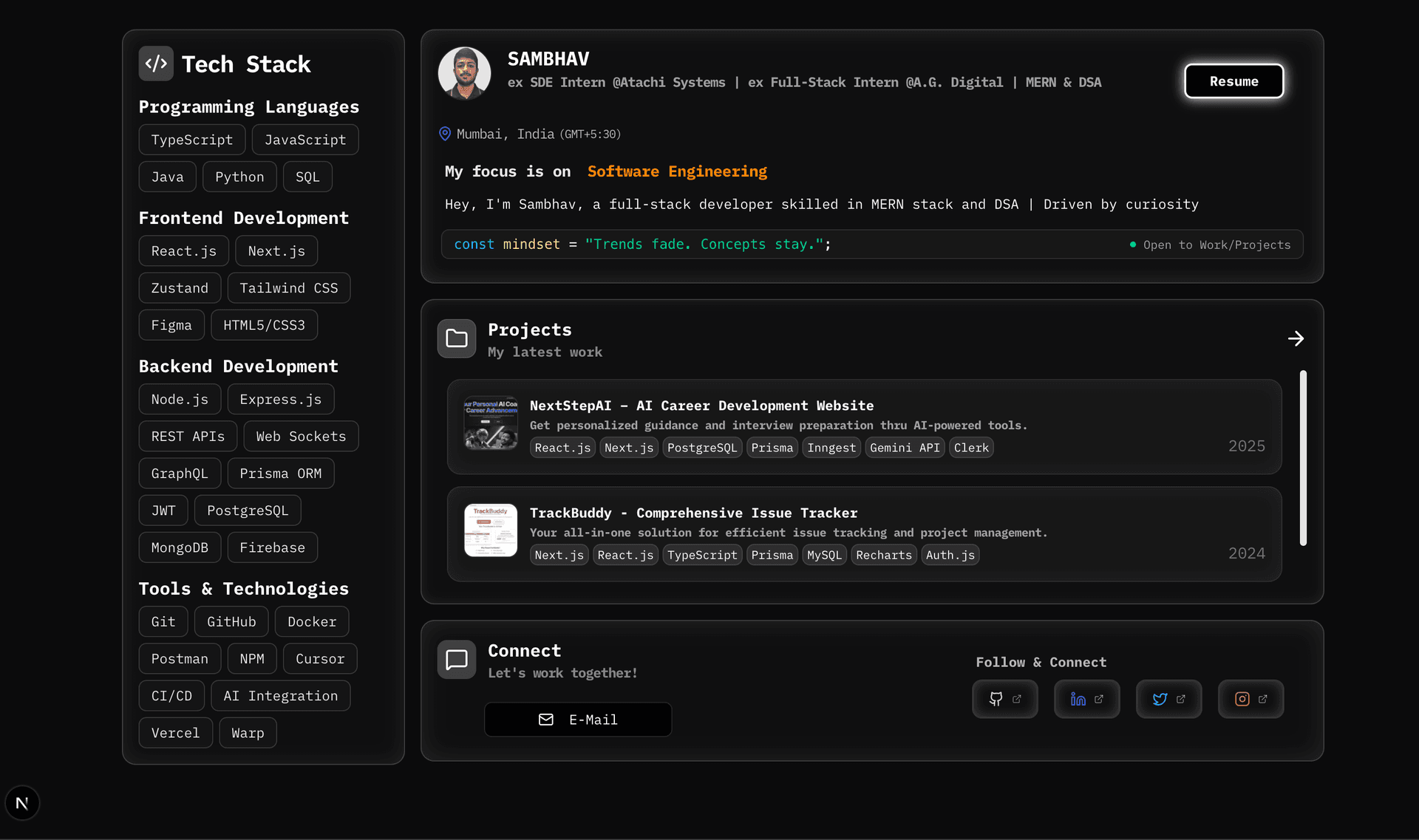Open the Twitter profile link
Viewport: 1419px width, 840px height.
[1168, 699]
